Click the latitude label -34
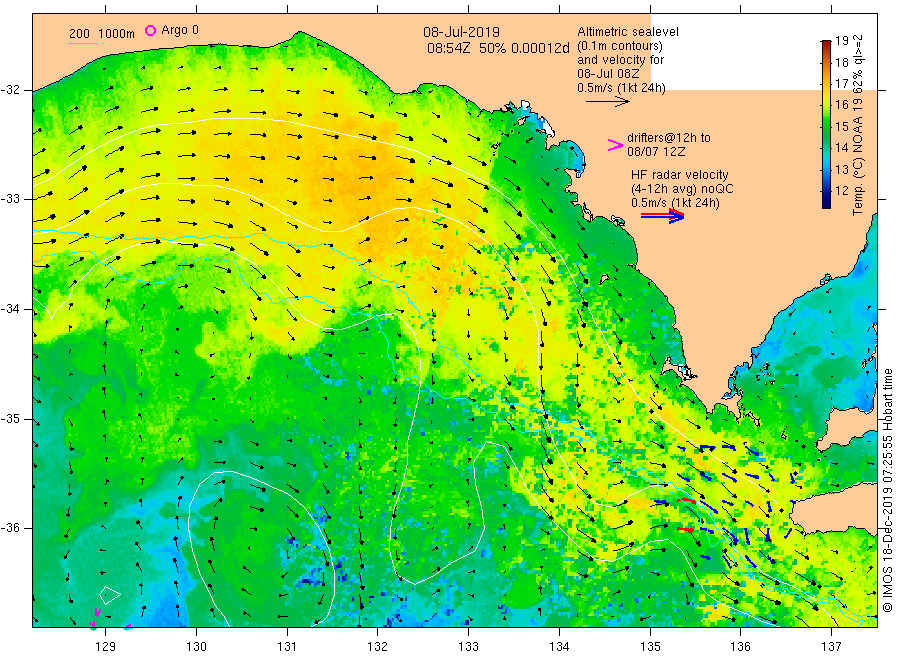 (10, 309)
